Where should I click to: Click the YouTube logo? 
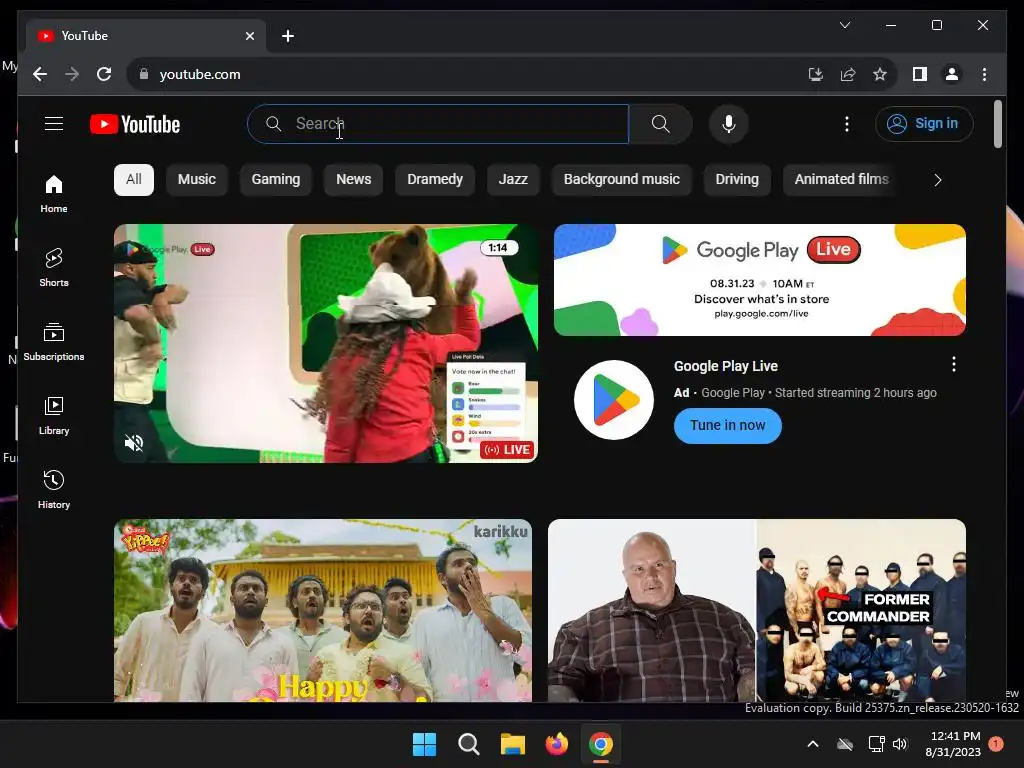(x=135, y=124)
